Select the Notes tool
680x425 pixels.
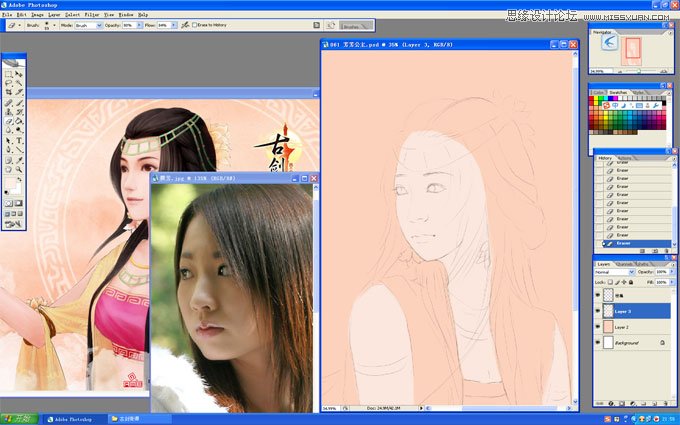pos(8,160)
